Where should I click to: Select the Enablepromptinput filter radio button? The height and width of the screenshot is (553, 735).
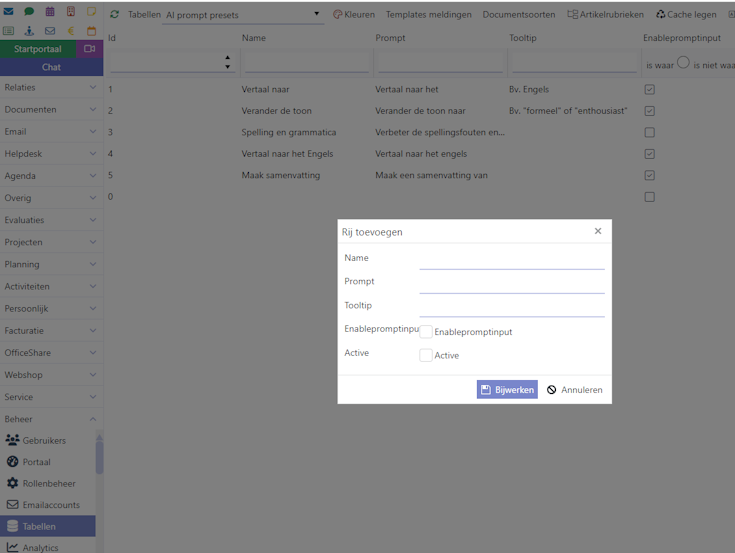tap(683, 62)
